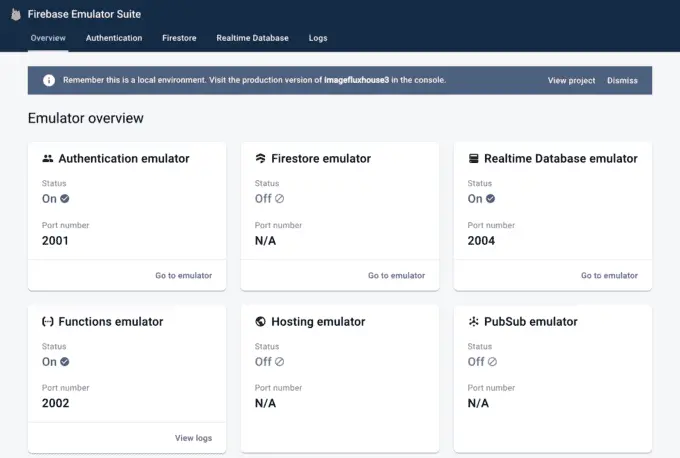The height and width of the screenshot is (458, 680).
Task: Click the PubSub emulator nodes icon
Action: 473,322
